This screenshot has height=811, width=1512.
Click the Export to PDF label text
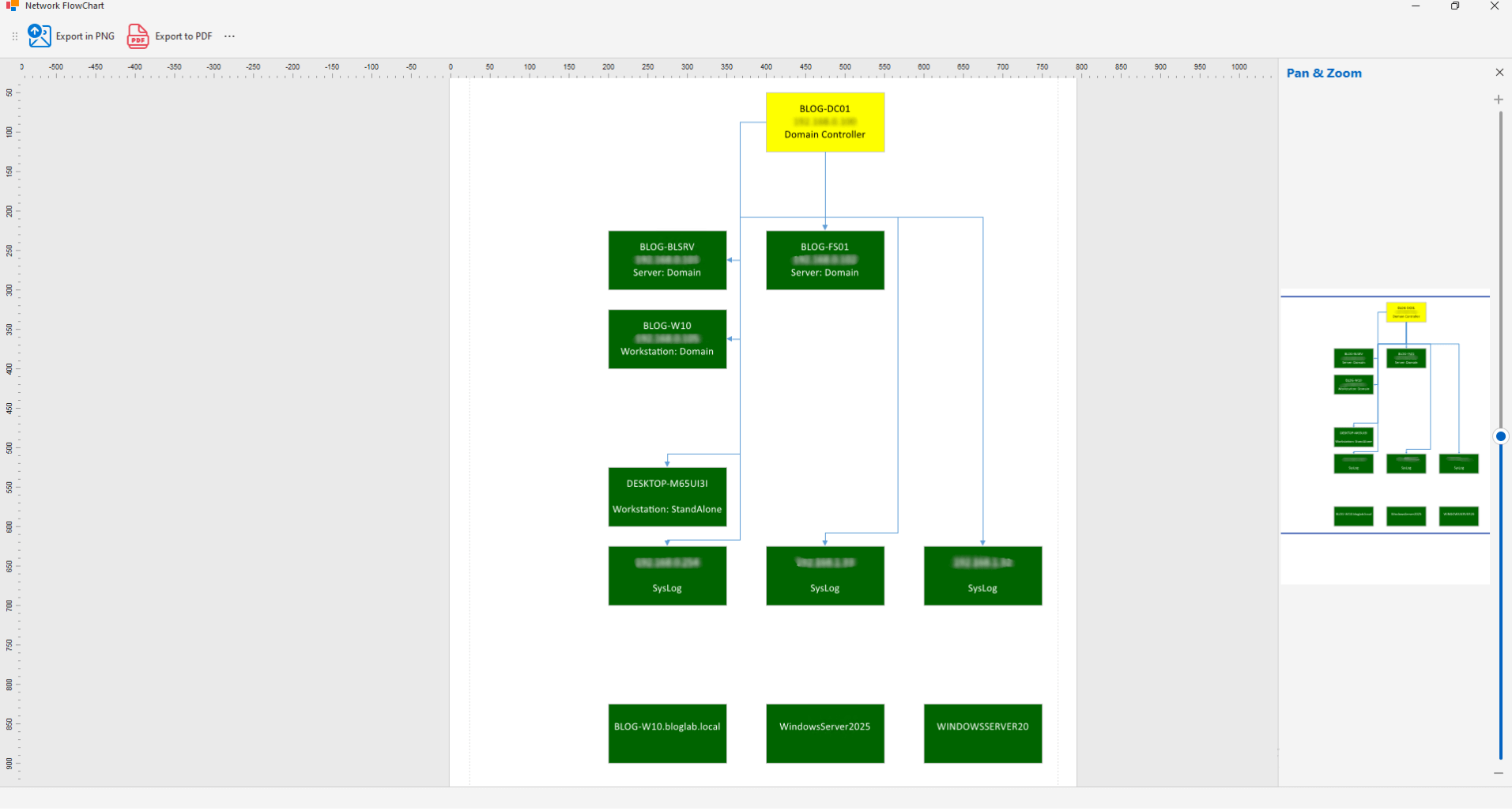pyautogui.click(x=183, y=36)
